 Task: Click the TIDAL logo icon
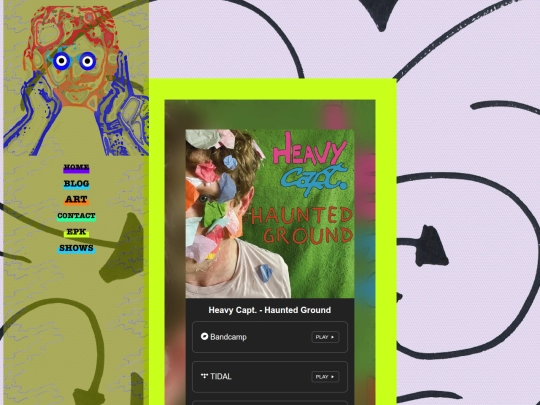pyautogui.click(x=205, y=376)
